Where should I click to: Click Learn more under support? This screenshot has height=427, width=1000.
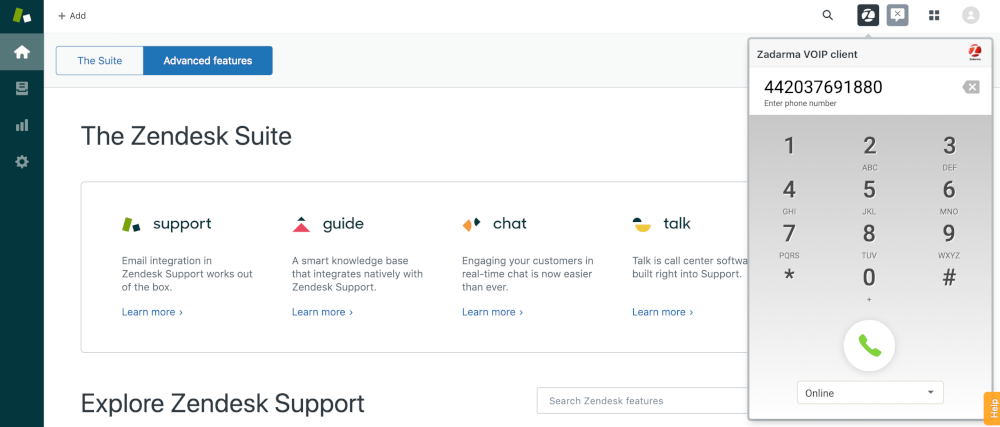pos(152,312)
